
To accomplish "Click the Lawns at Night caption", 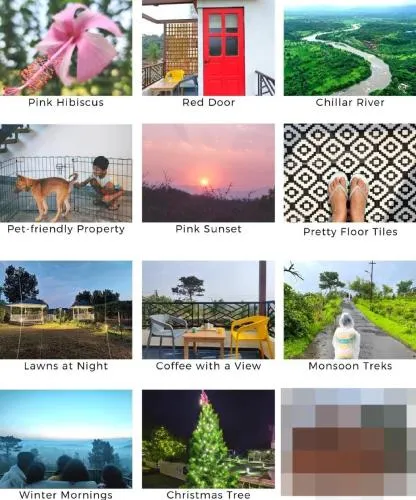I will 66,366.
